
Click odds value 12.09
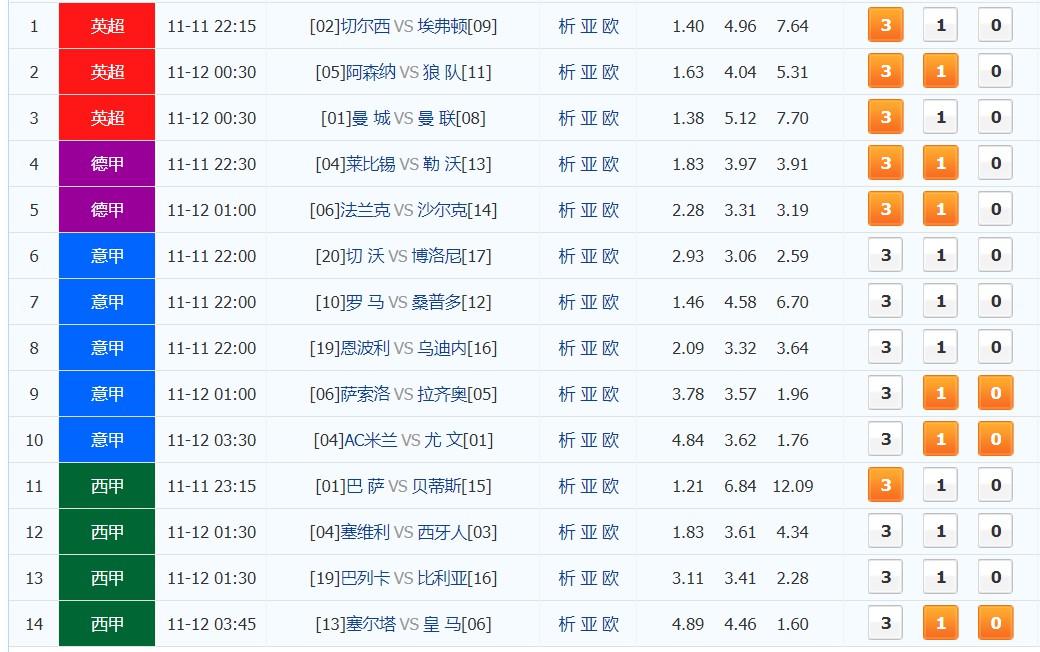click(793, 486)
